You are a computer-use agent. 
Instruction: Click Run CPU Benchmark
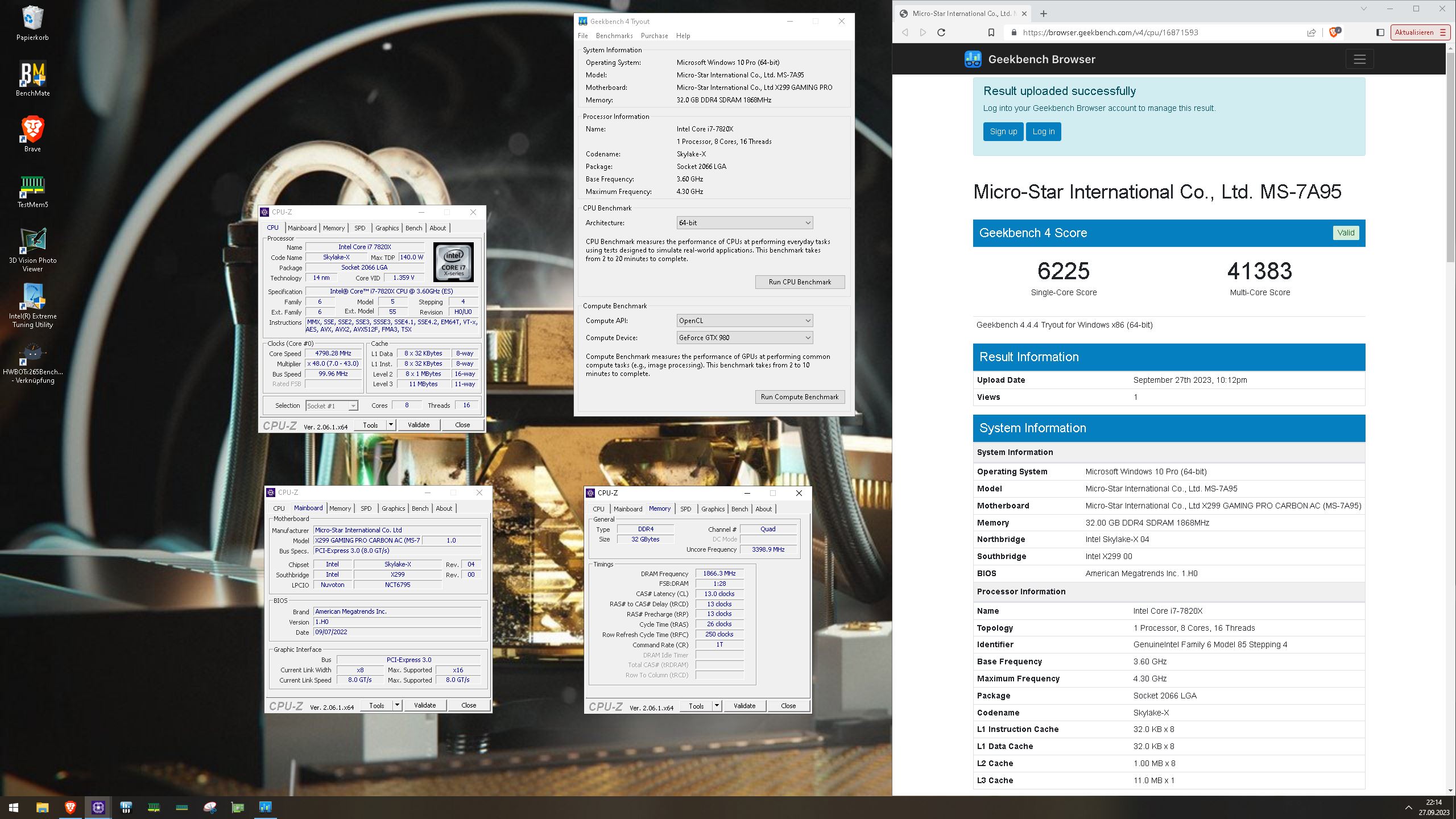(800, 282)
